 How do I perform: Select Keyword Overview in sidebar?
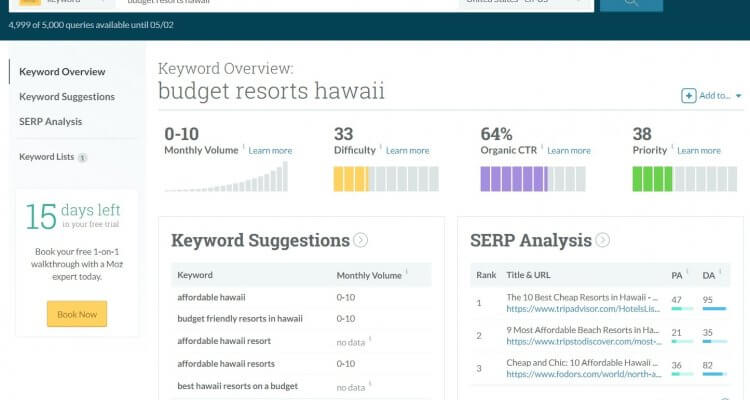coord(62,72)
